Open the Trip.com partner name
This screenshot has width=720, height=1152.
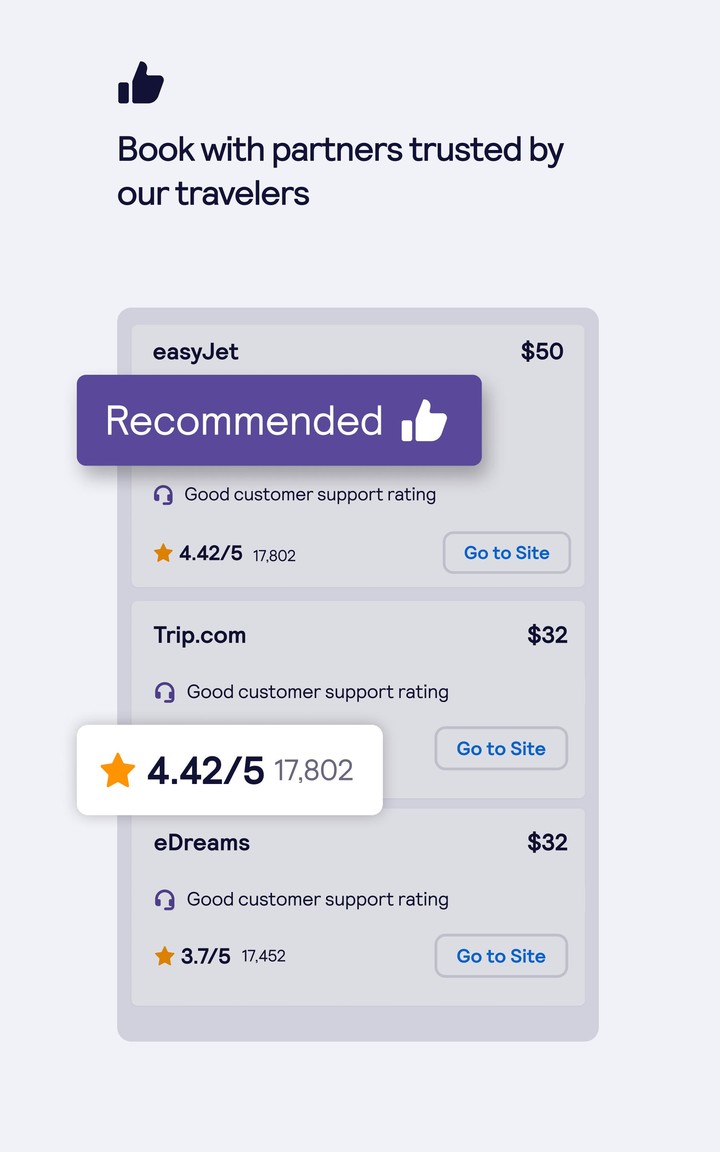point(200,635)
